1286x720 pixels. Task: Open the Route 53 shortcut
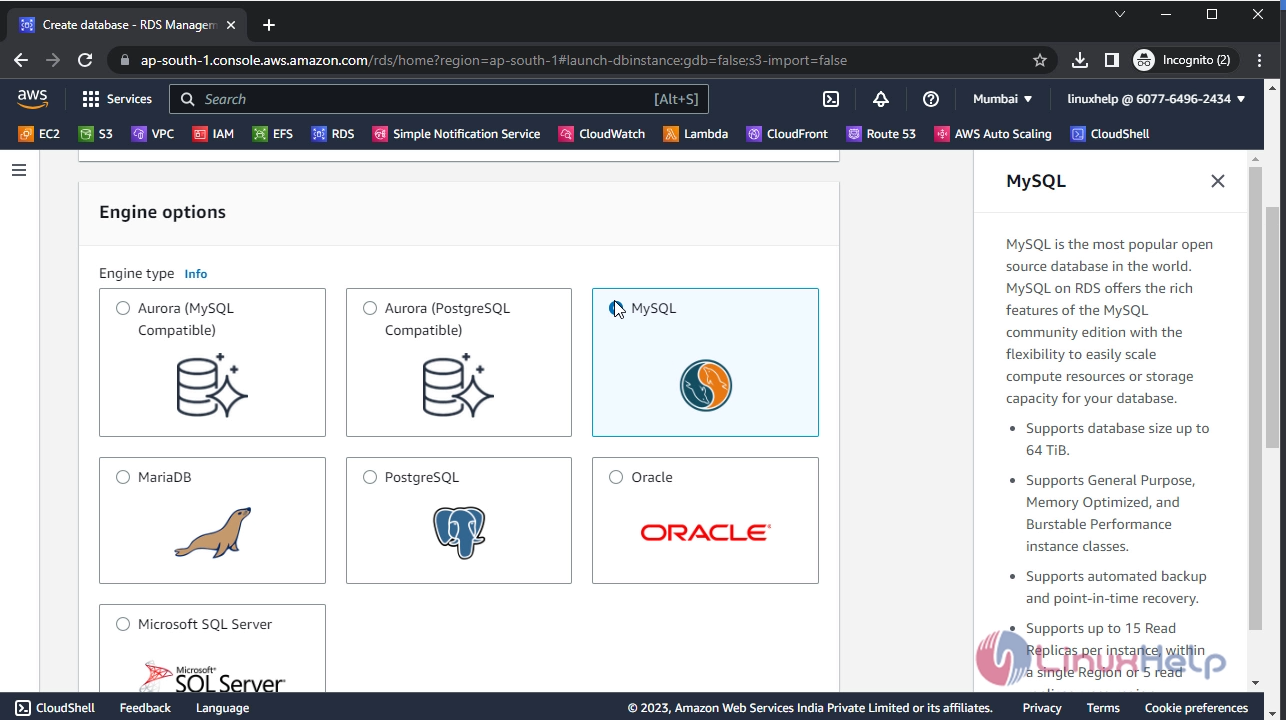click(x=881, y=134)
